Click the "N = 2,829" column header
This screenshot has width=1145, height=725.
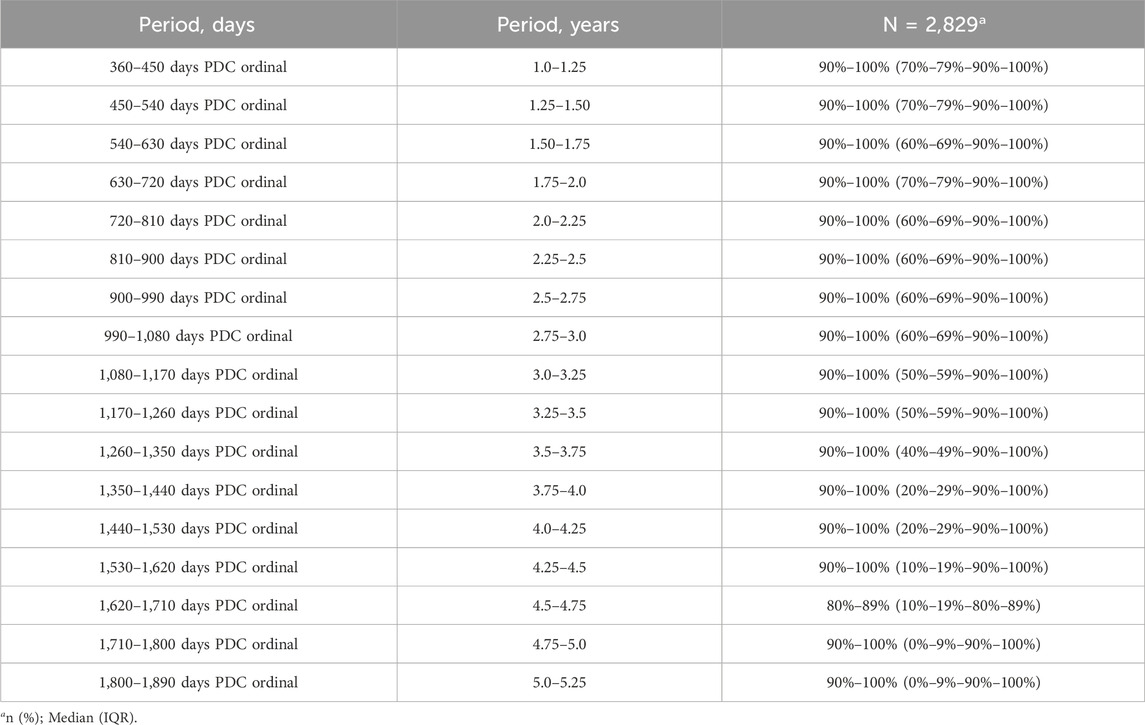click(932, 25)
